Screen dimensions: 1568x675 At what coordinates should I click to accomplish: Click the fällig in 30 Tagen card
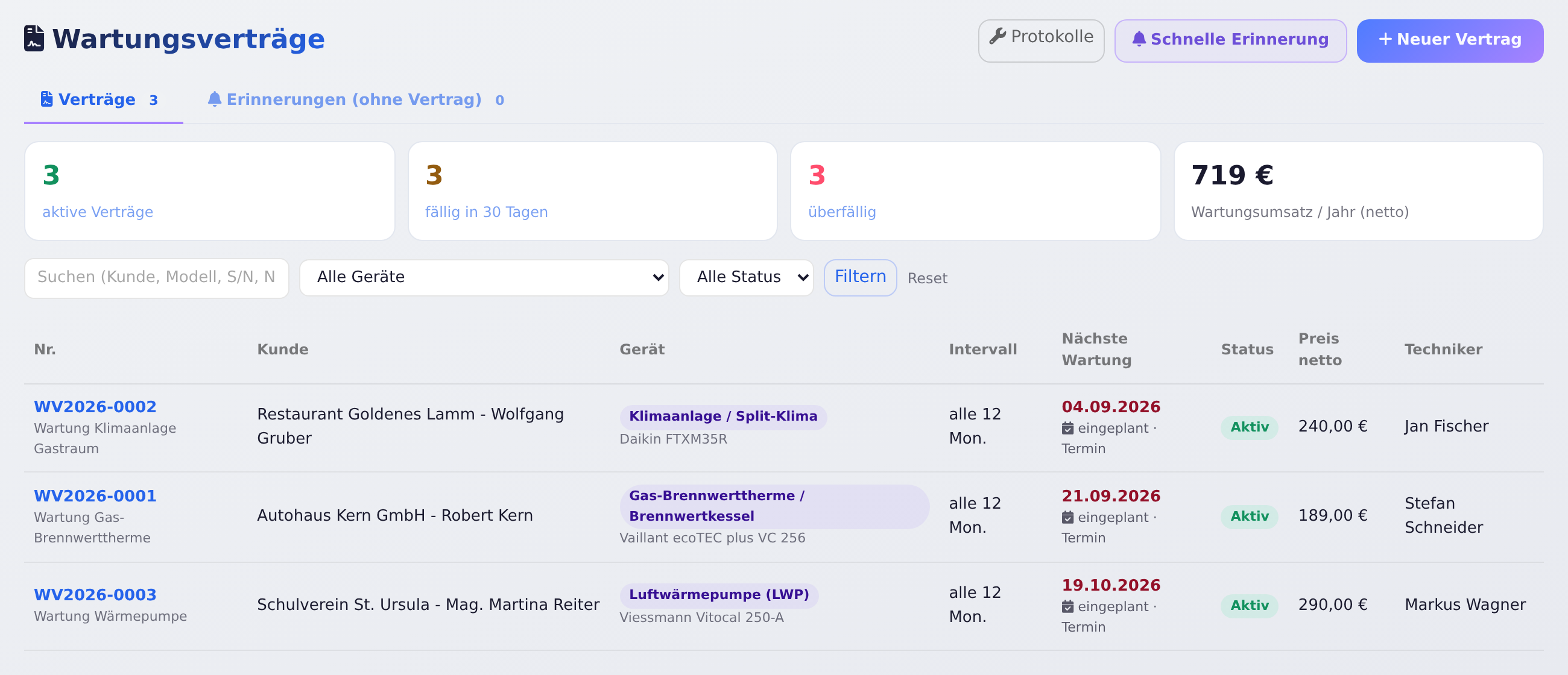(x=593, y=192)
